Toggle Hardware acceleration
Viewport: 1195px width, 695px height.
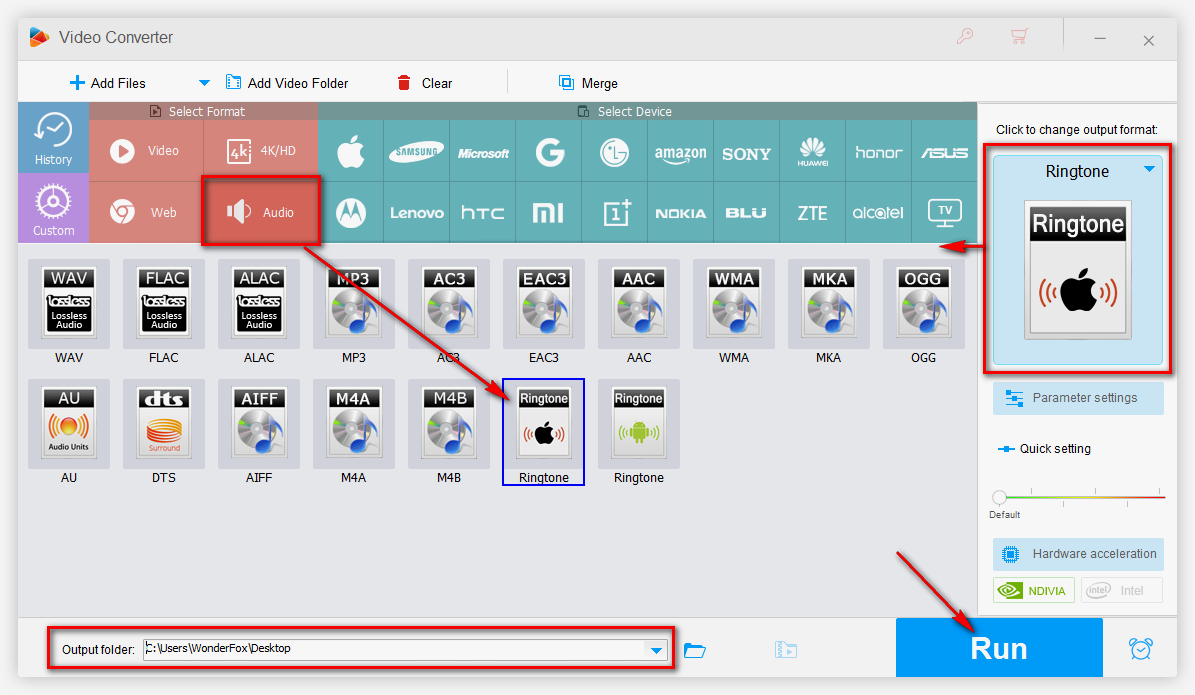point(1078,554)
